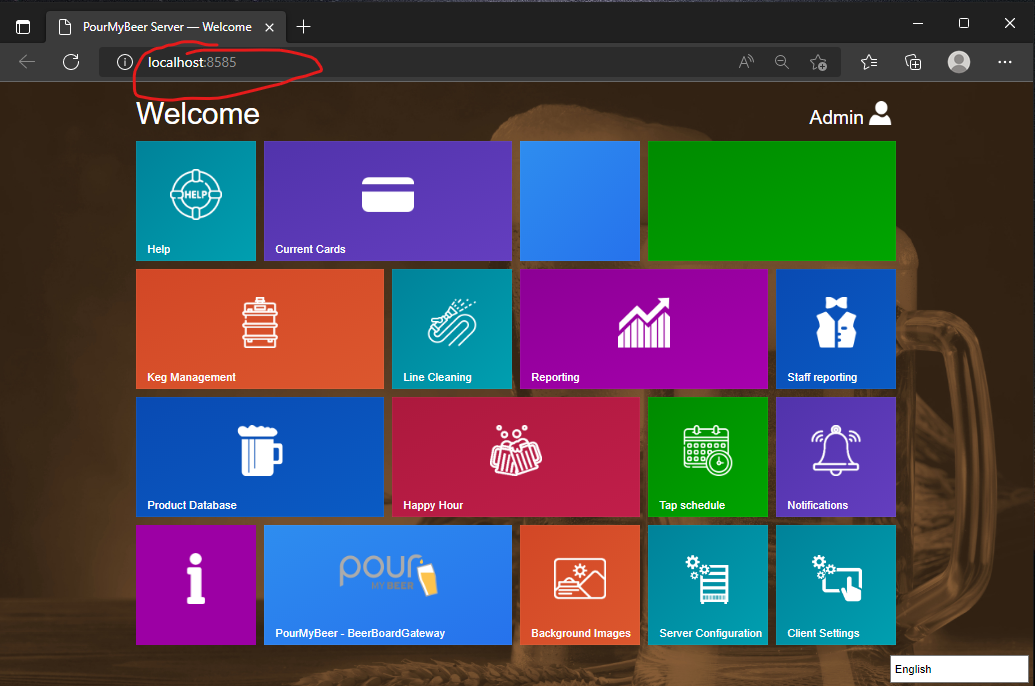Open Client Settings tile
This screenshot has width=1035, height=686.
click(x=836, y=585)
